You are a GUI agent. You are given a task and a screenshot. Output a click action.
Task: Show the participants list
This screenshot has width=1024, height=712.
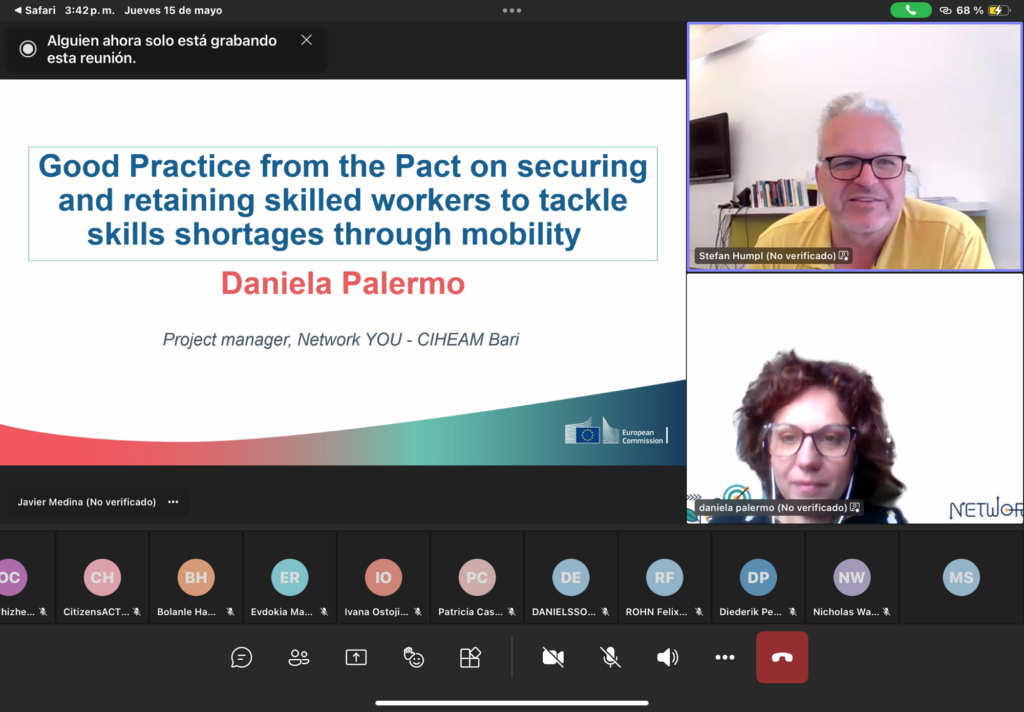click(298, 657)
